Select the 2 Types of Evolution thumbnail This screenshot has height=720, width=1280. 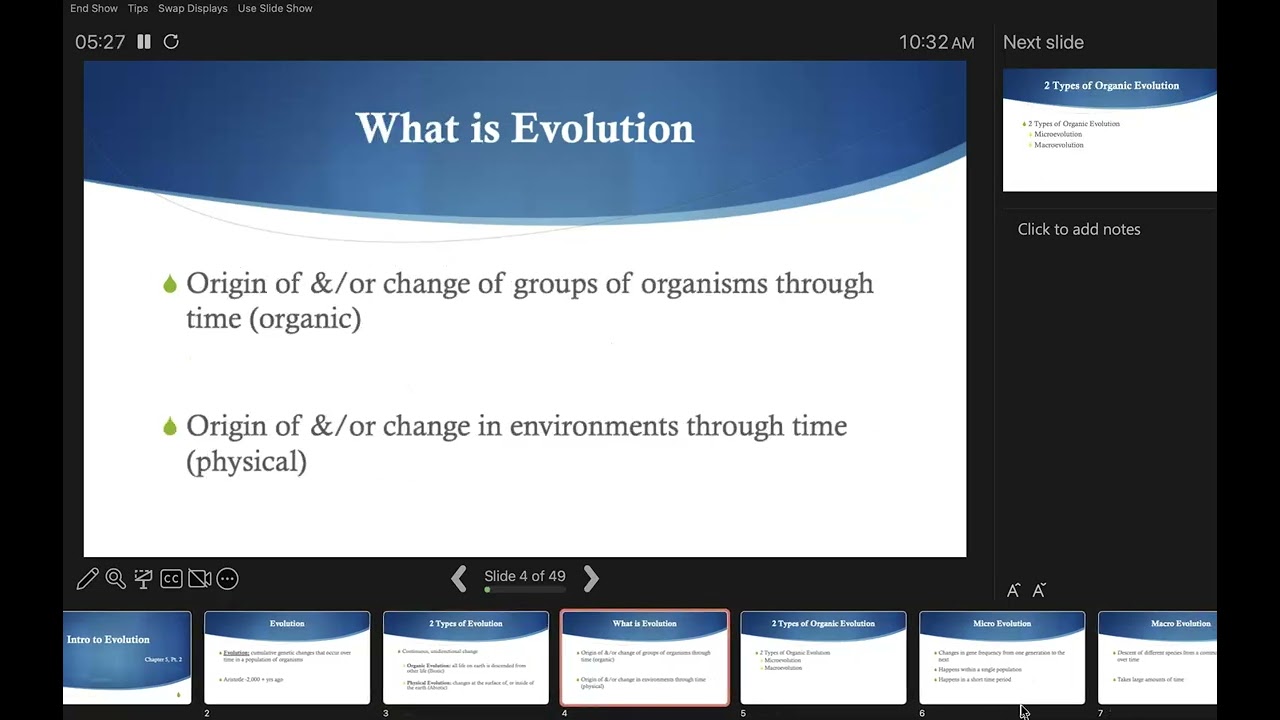click(x=466, y=658)
